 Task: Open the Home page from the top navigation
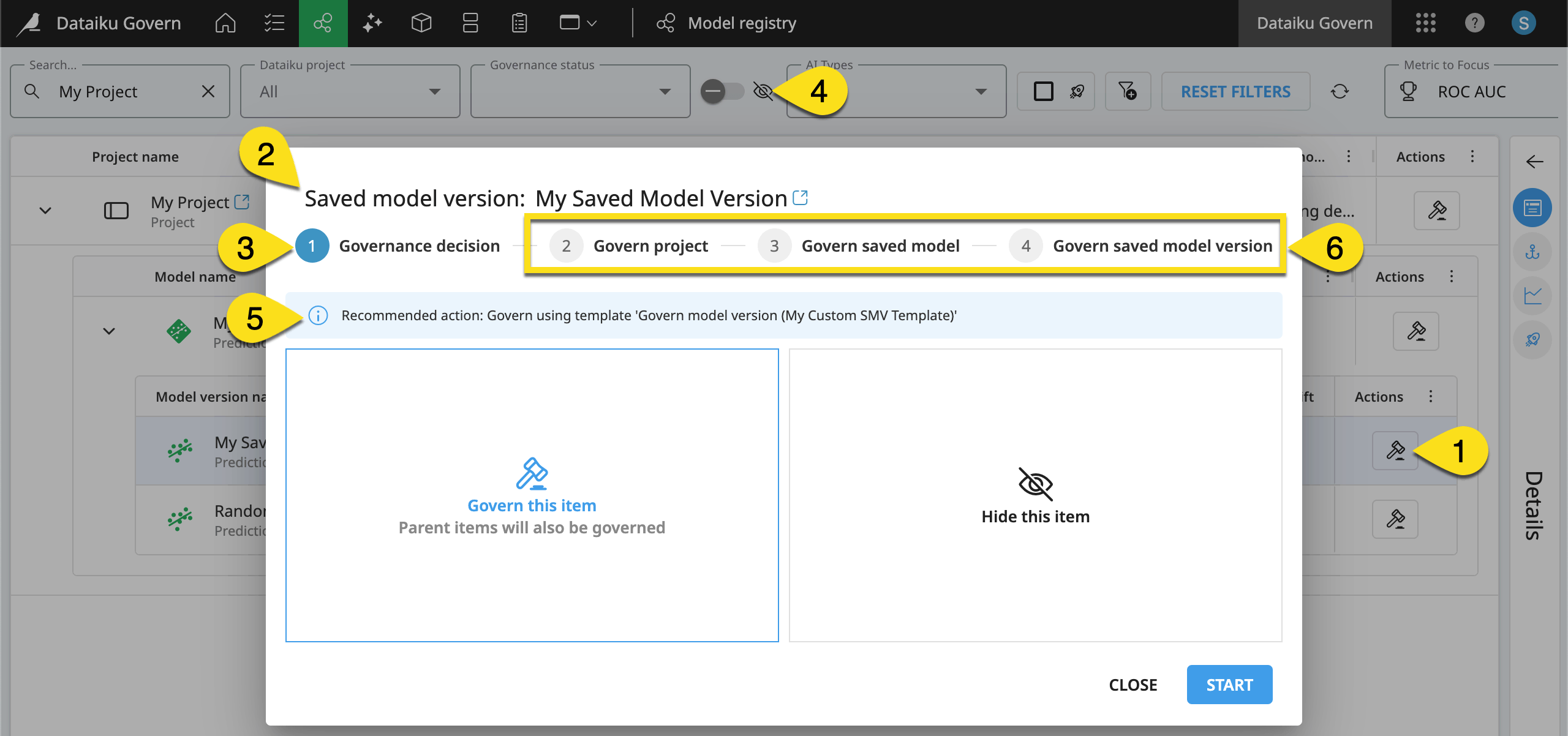coord(225,23)
